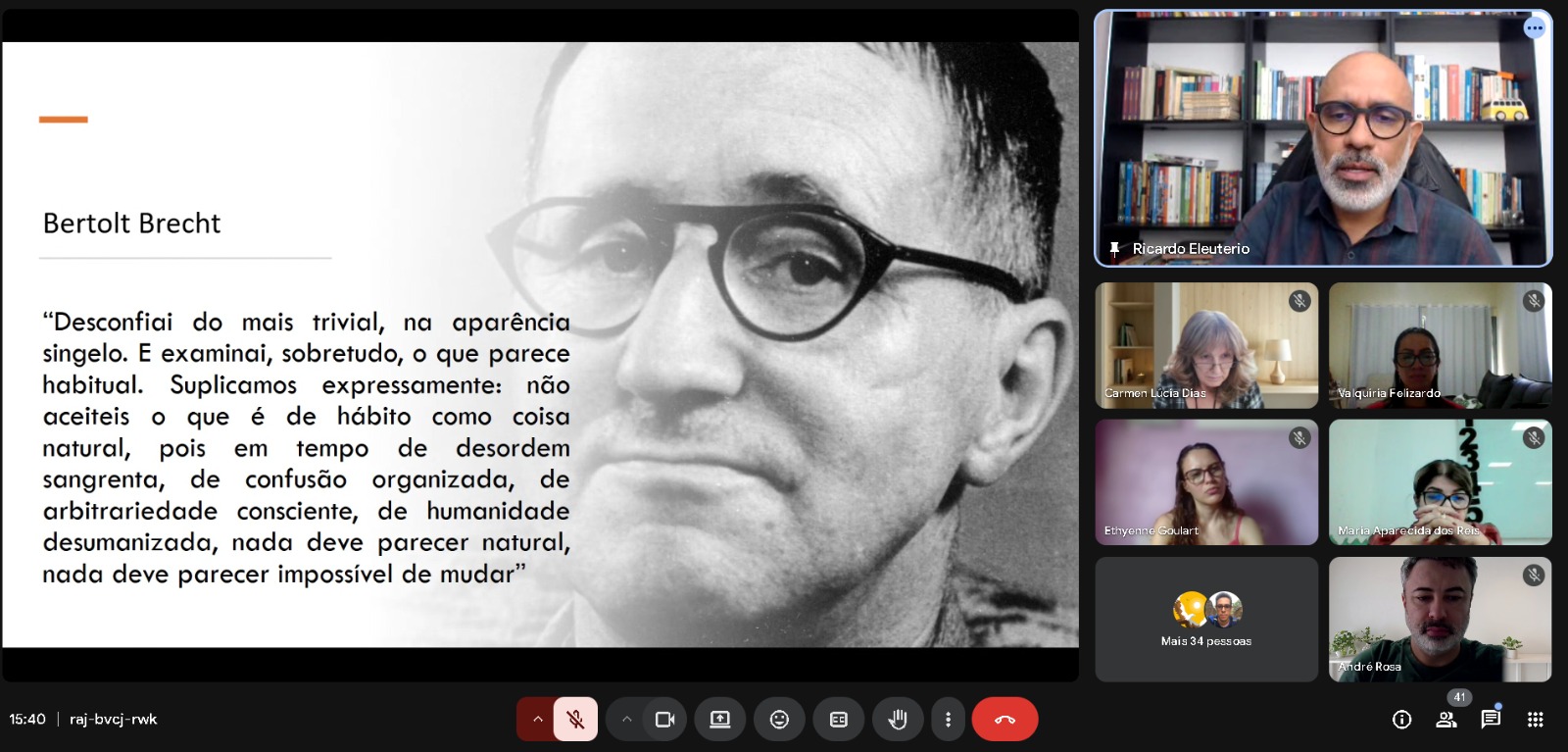
Task: Leave the call with red button
Action: coord(1004,720)
